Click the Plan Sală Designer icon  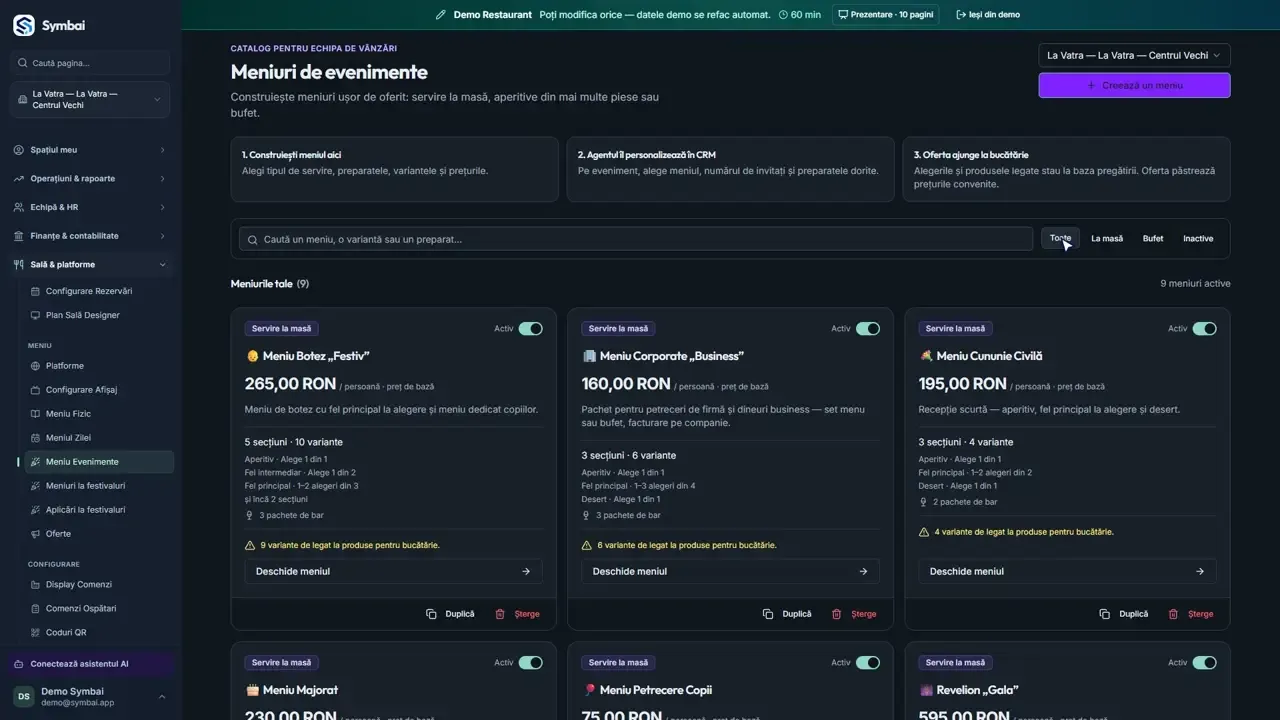pos(36,315)
